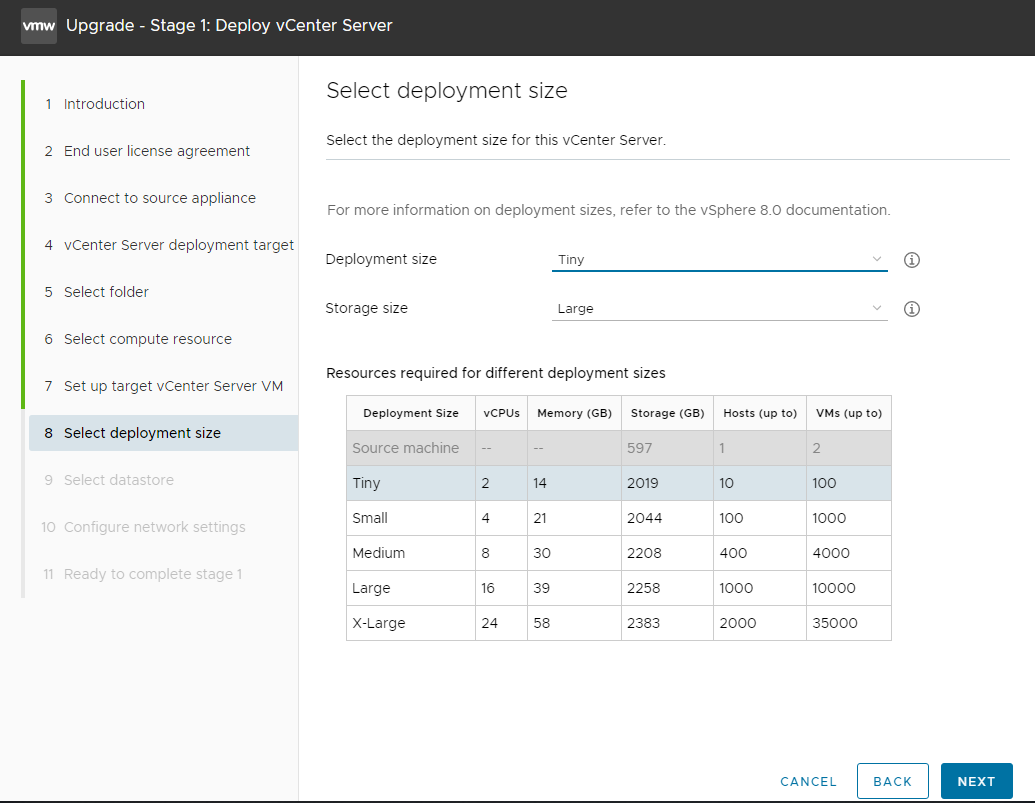Screen dimensions: 1035x803
Task: Click the Upgrade Stage 1 window title
Action: tap(229, 26)
